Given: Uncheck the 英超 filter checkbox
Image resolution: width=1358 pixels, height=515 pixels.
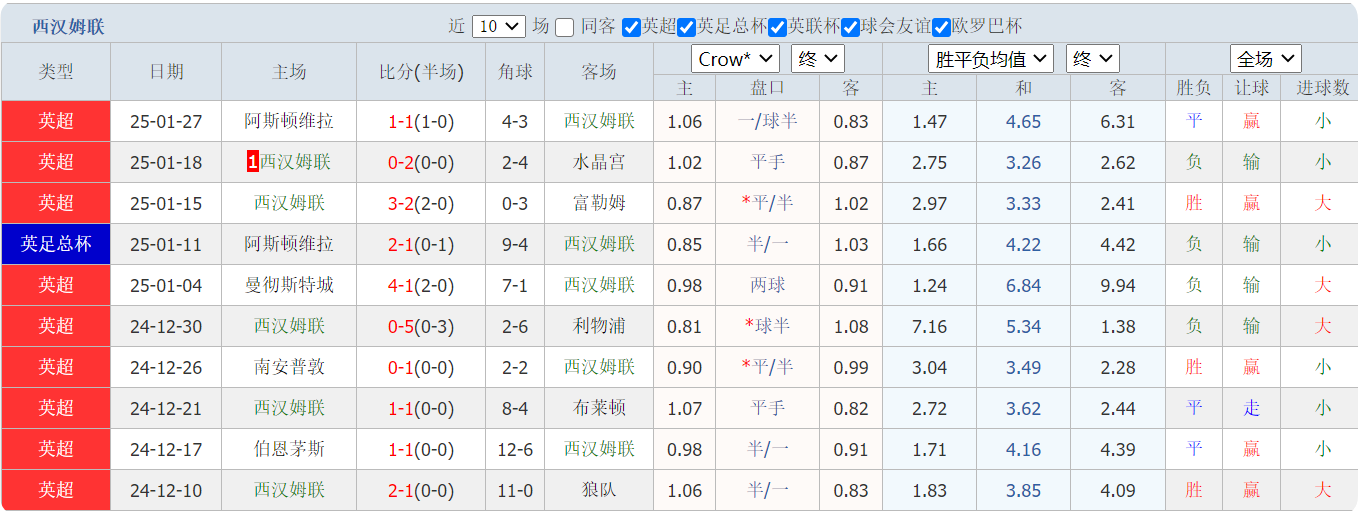Looking at the screenshot, I should coord(631,27).
